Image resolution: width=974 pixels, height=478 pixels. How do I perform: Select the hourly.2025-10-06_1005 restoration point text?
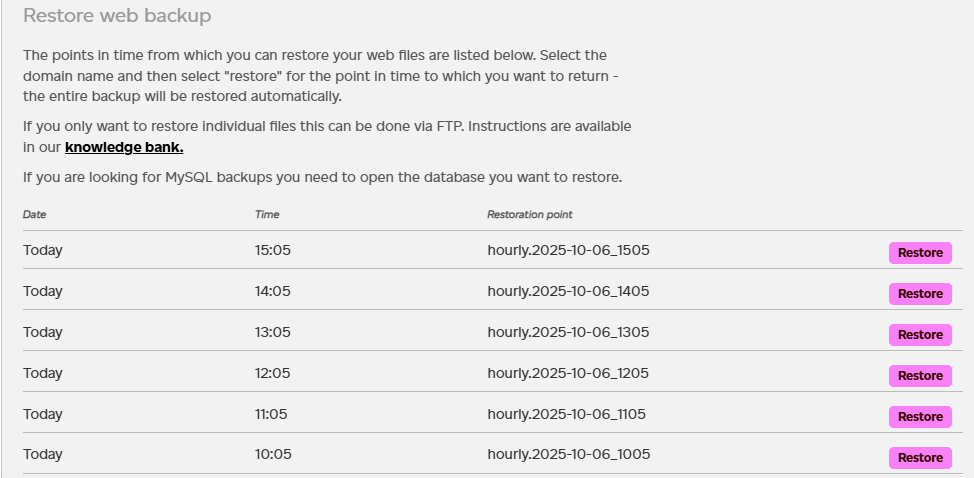[x=568, y=454]
